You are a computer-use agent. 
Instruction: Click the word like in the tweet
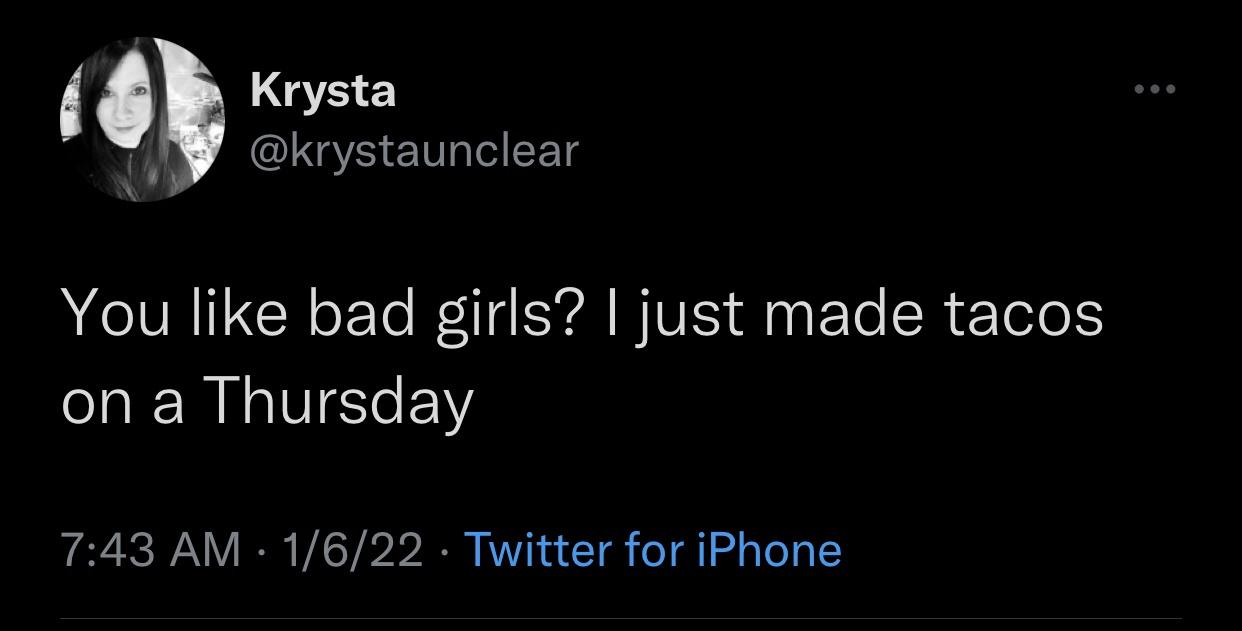click(232, 313)
